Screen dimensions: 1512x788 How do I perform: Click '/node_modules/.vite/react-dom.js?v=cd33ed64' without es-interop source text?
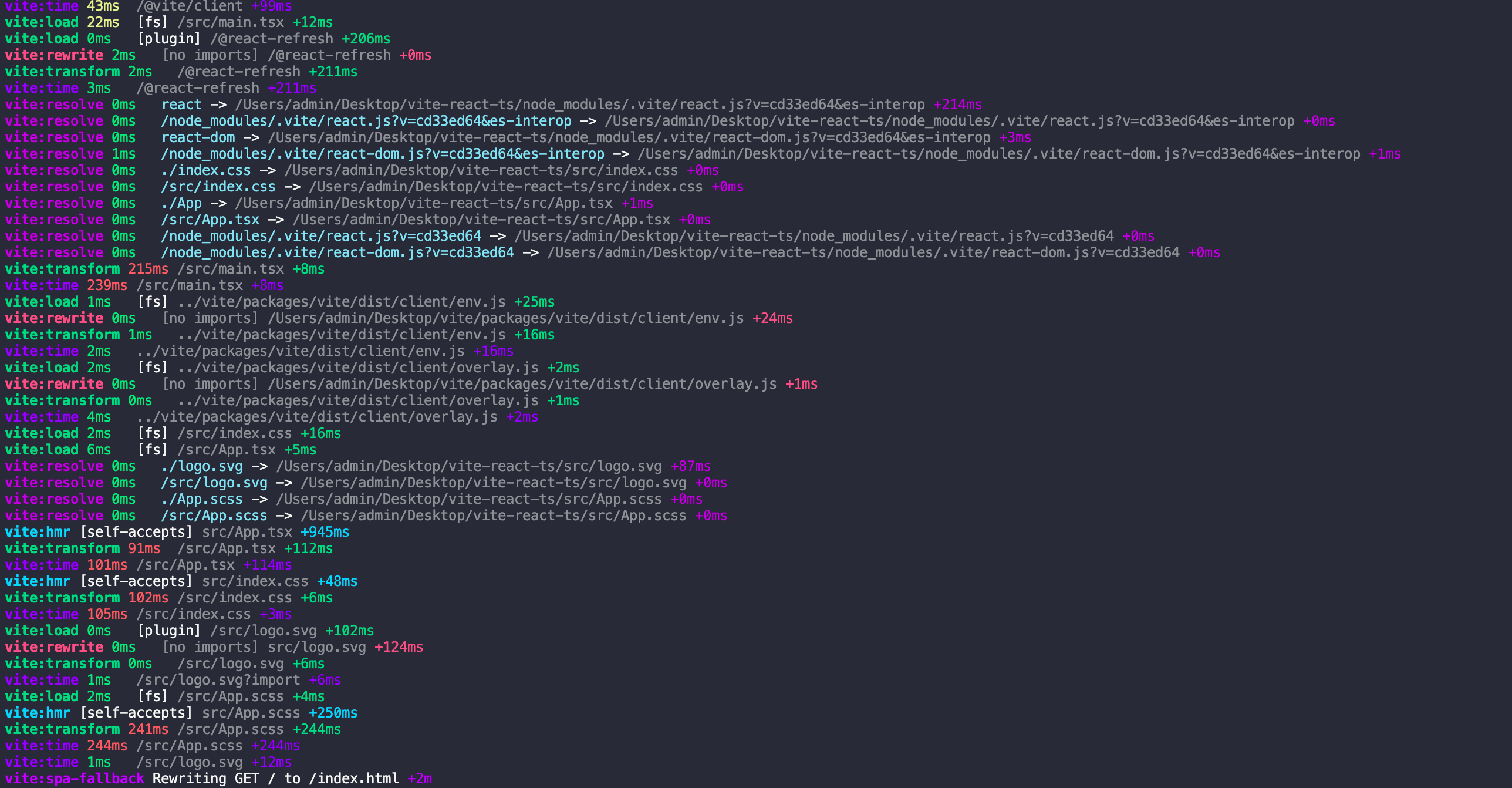click(x=338, y=252)
